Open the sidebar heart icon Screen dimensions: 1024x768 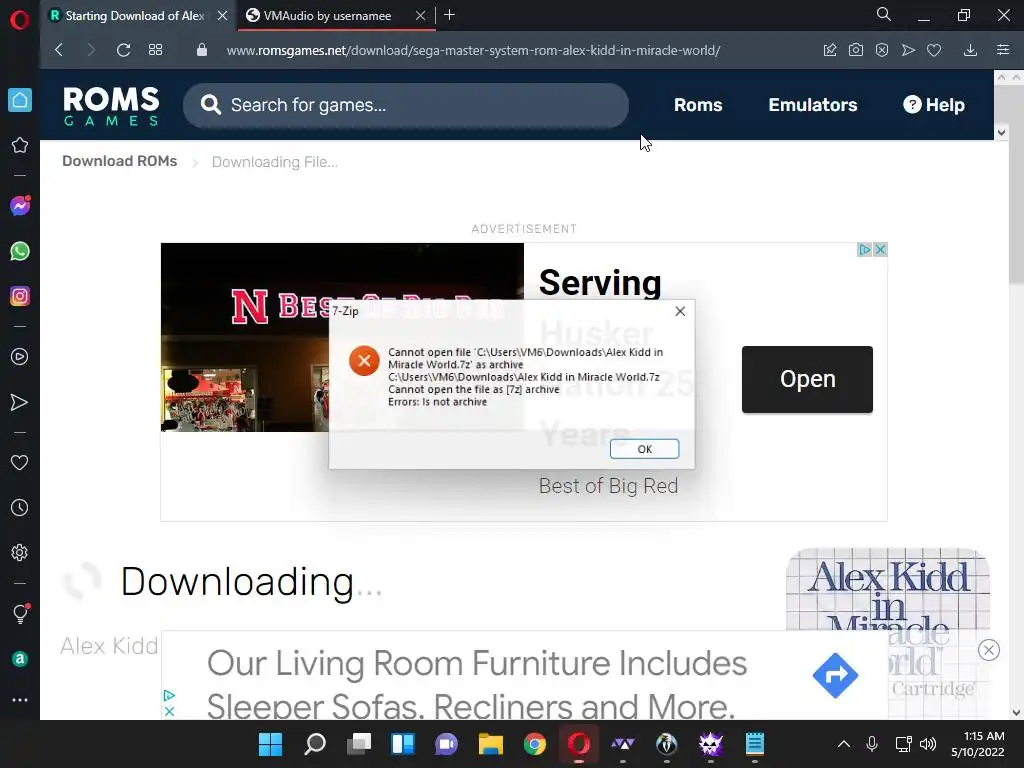(x=20, y=462)
